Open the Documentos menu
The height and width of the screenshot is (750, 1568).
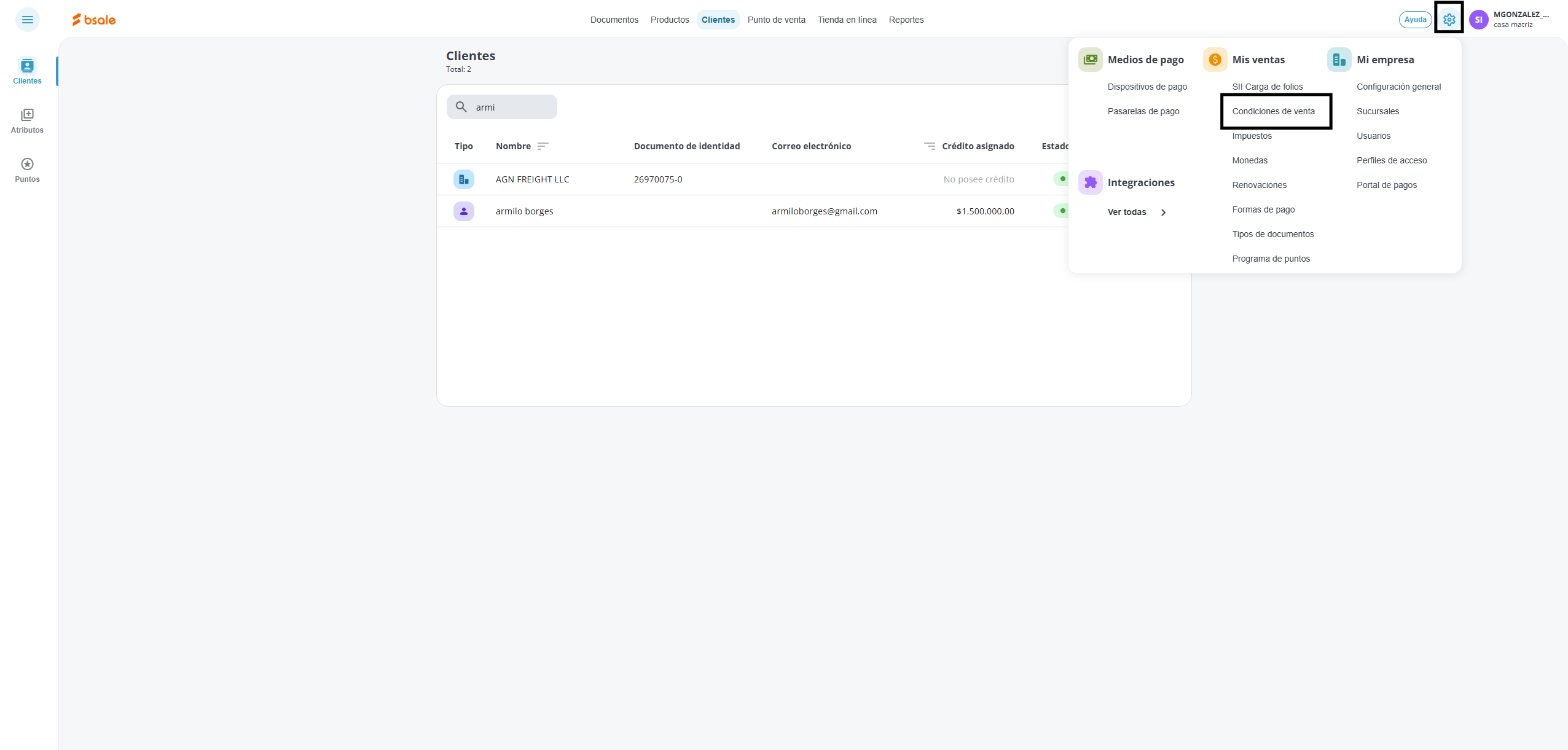614,20
